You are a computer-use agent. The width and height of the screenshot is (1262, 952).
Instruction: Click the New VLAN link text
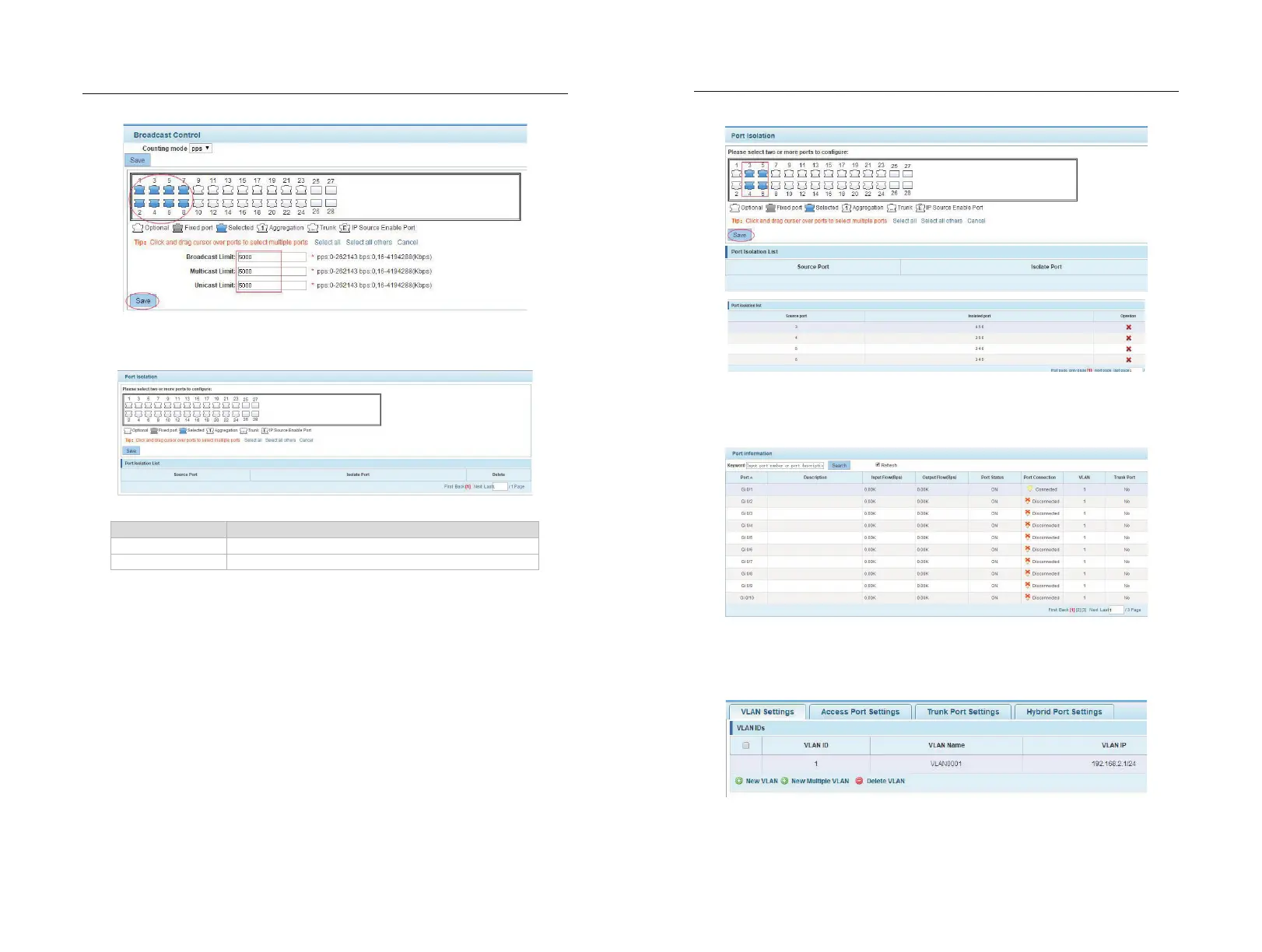coord(762,781)
